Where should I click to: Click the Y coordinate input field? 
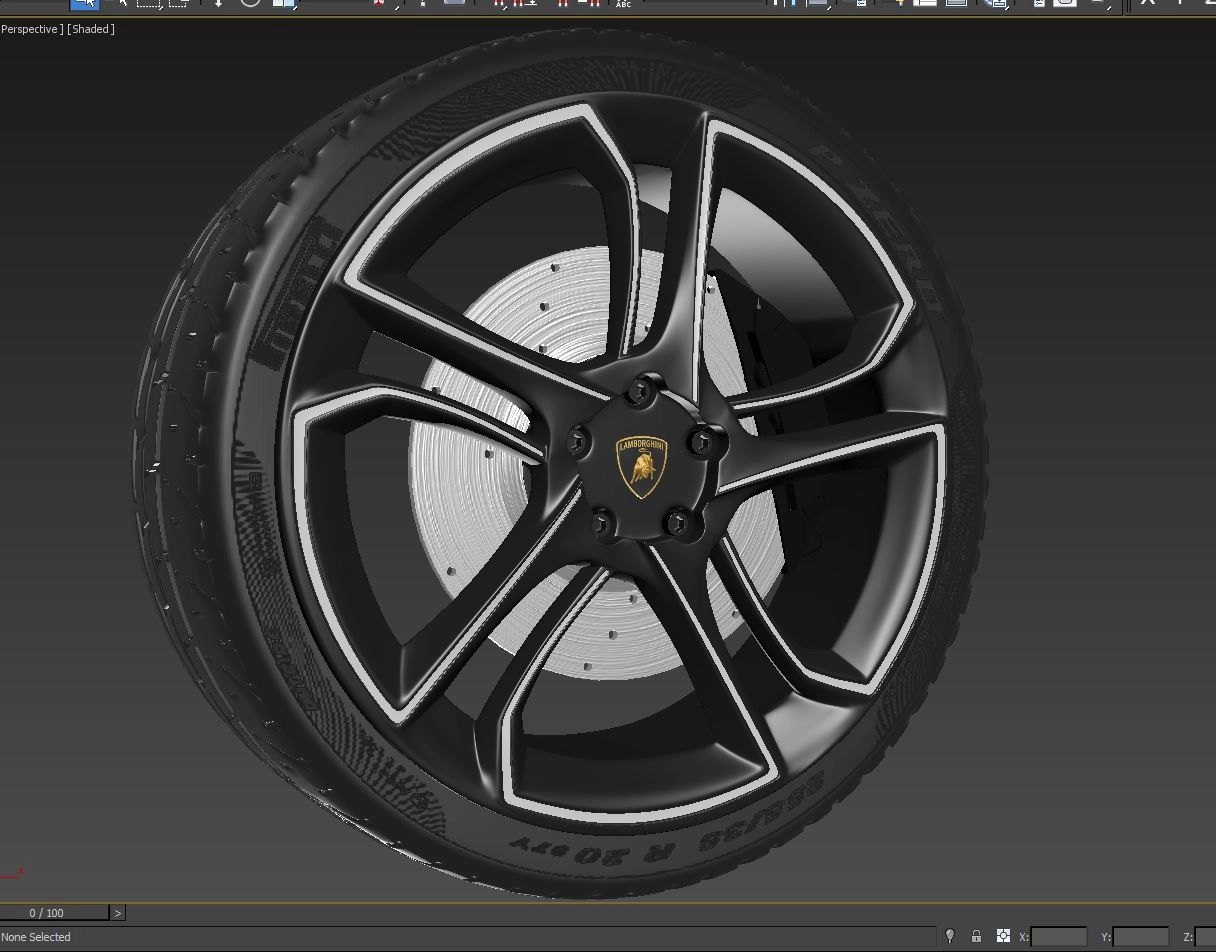point(1140,937)
